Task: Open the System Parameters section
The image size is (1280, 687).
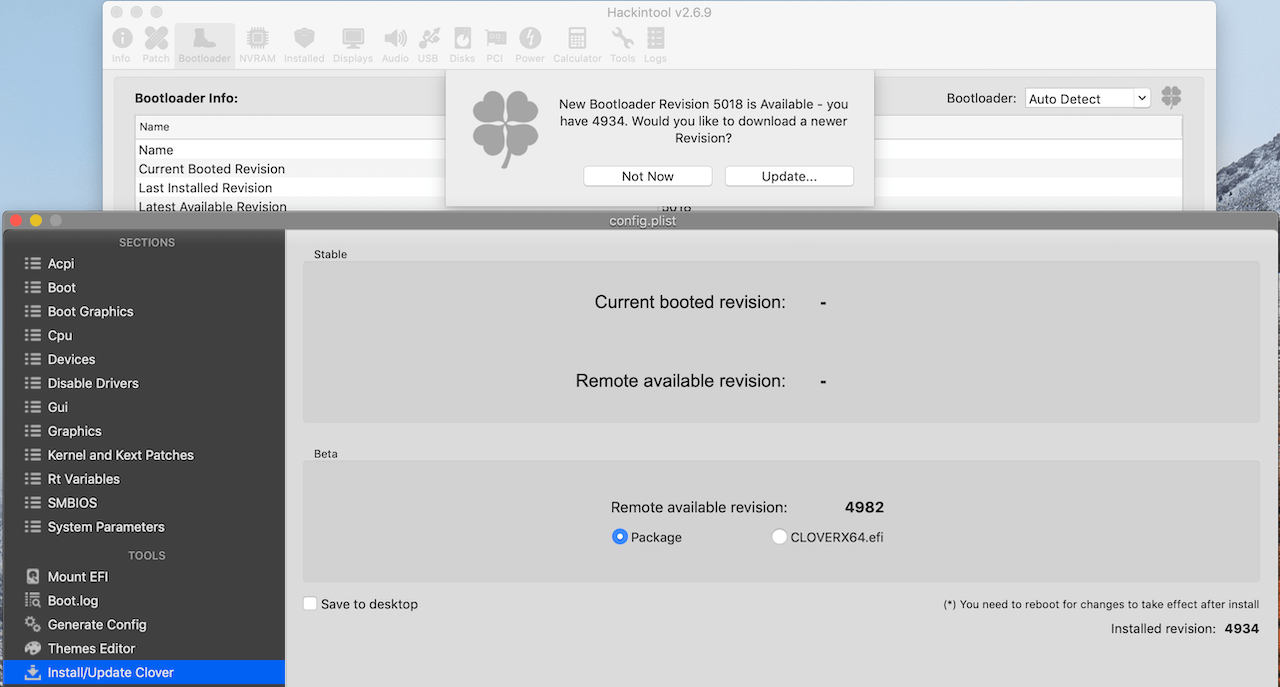Action: click(x=144, y=528)
